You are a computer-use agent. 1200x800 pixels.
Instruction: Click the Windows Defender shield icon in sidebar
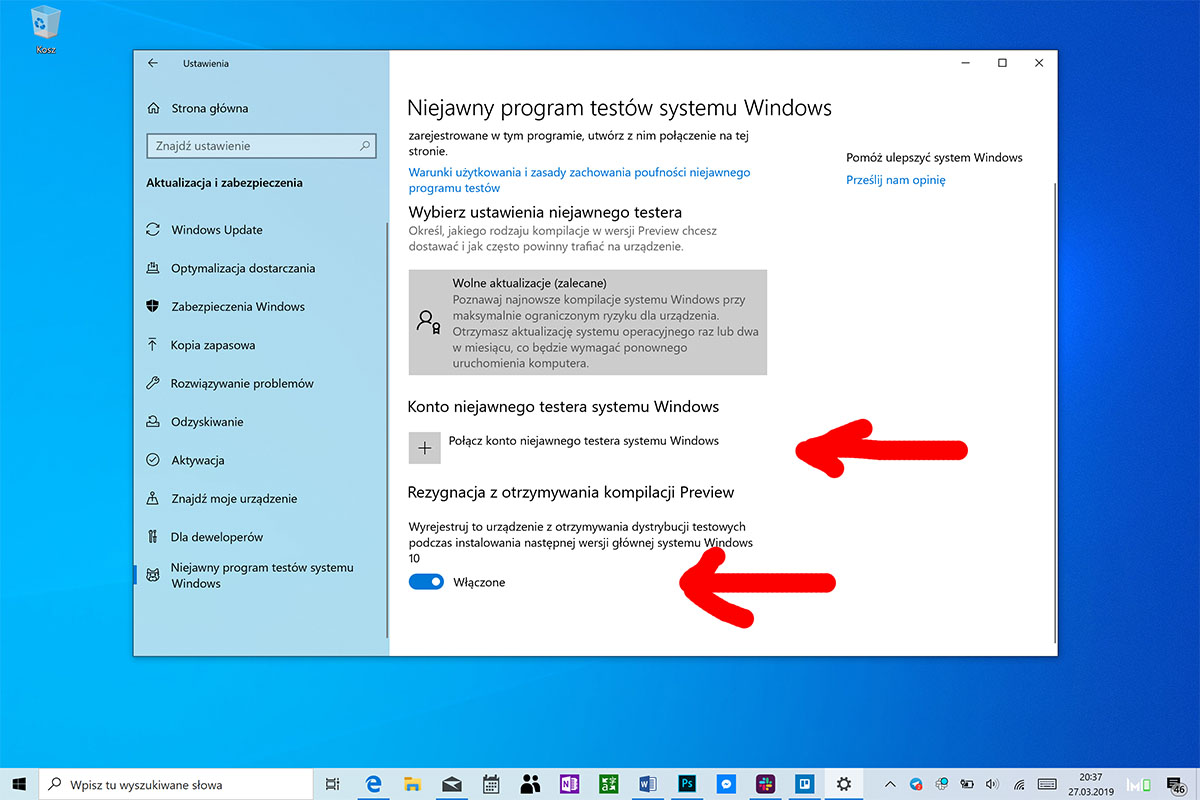tap(153, 307)
